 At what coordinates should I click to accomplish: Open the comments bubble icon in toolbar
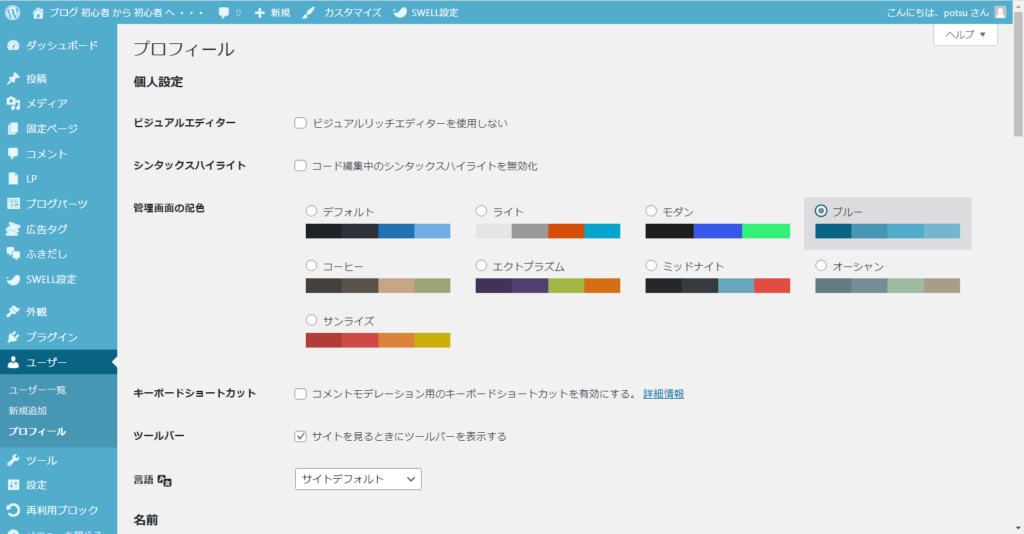click(x=223, y=13)
